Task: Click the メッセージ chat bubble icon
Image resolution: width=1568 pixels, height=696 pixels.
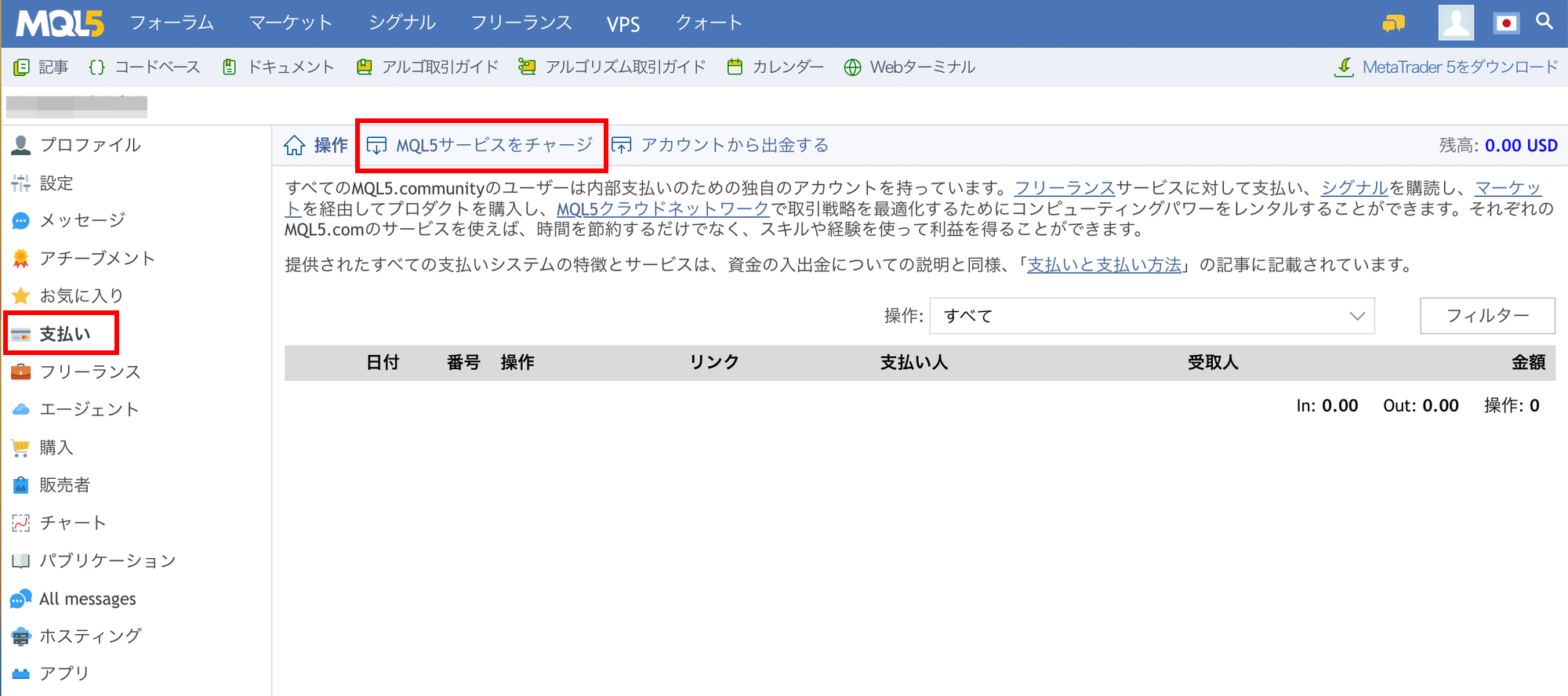Action: 21,221
